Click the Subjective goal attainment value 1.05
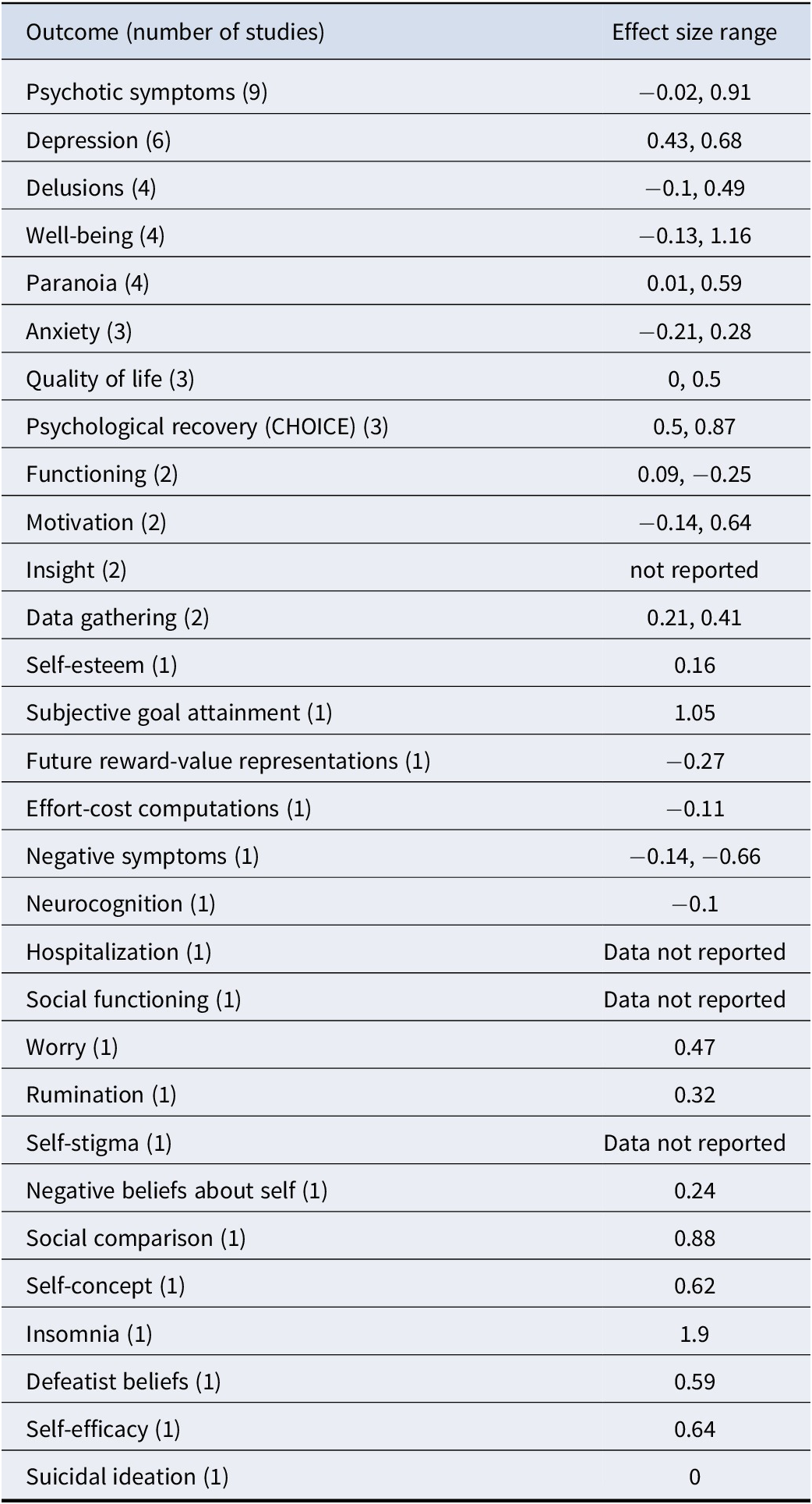Screen dimensions: 812x1504 [694, 713]
